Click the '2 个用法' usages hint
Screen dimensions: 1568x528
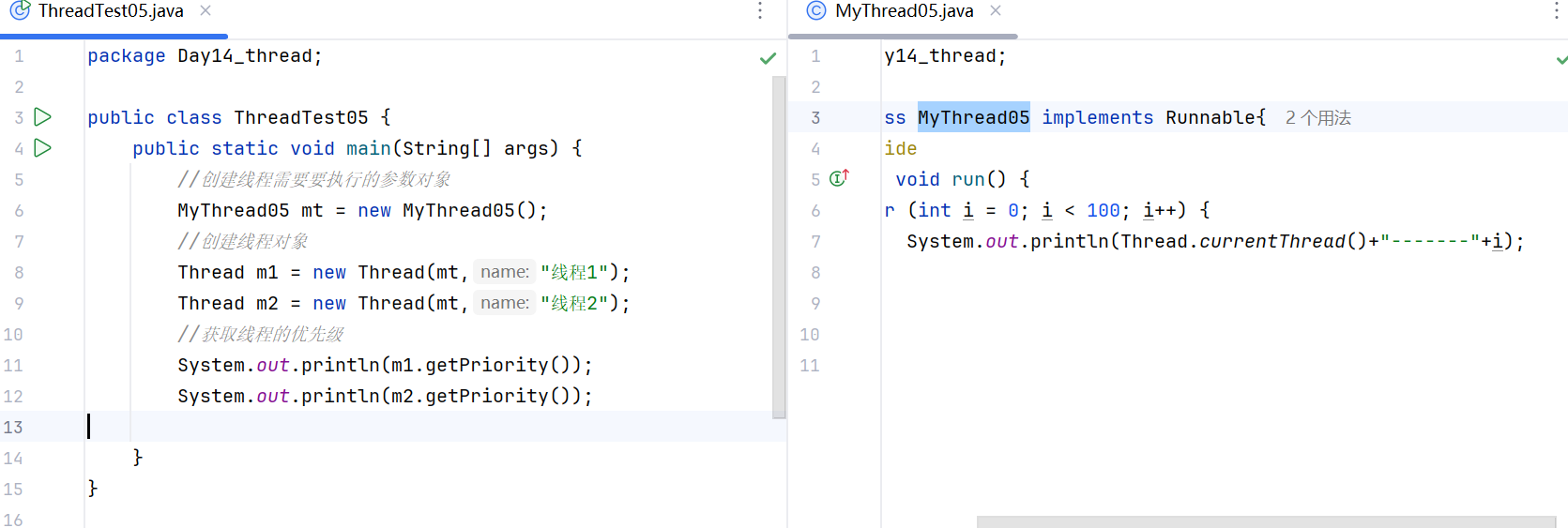coord(1318,118)
